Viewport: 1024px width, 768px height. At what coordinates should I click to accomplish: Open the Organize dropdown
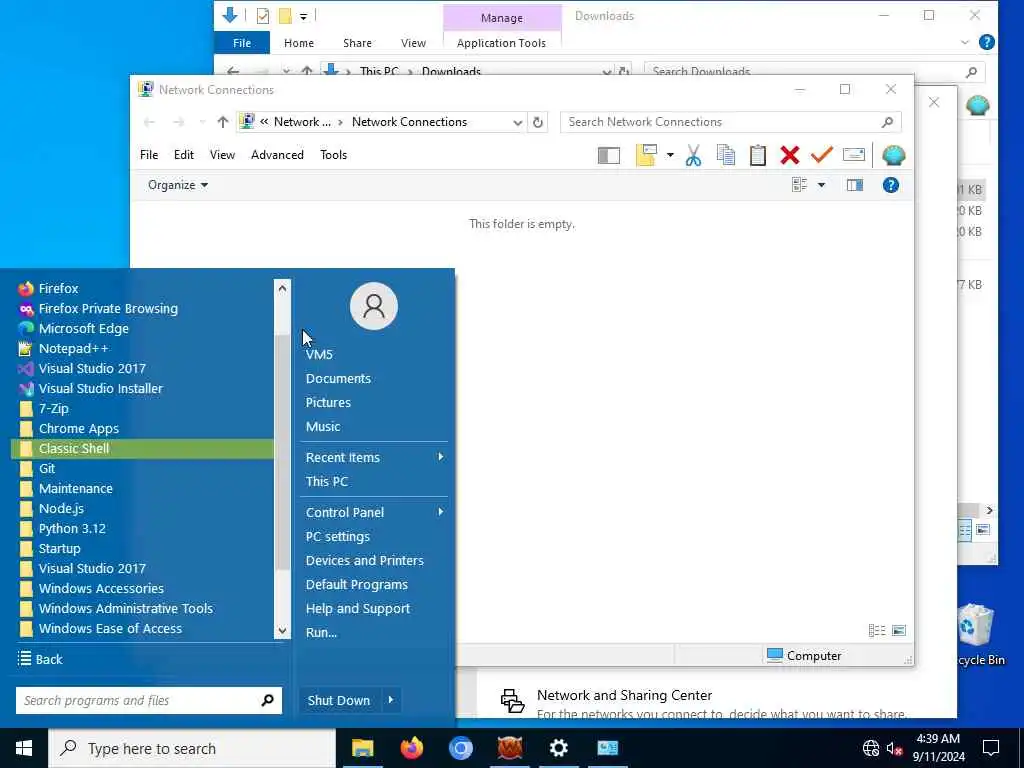click(x=178, y=185)
